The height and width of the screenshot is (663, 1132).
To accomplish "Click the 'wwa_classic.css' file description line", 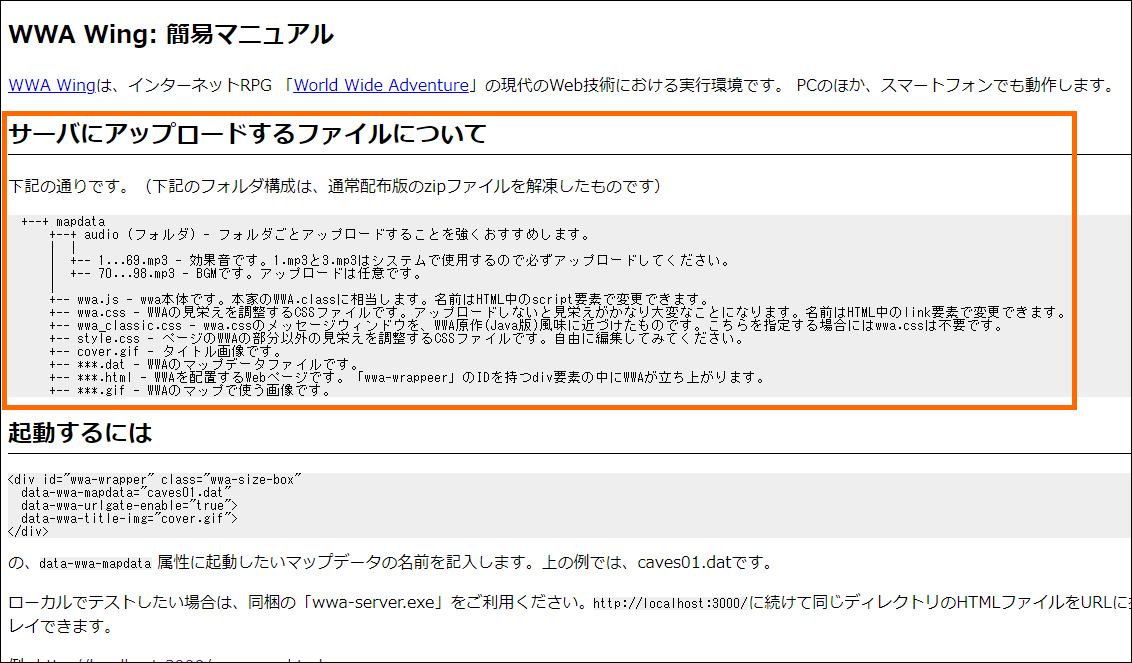I will [527, 326].
